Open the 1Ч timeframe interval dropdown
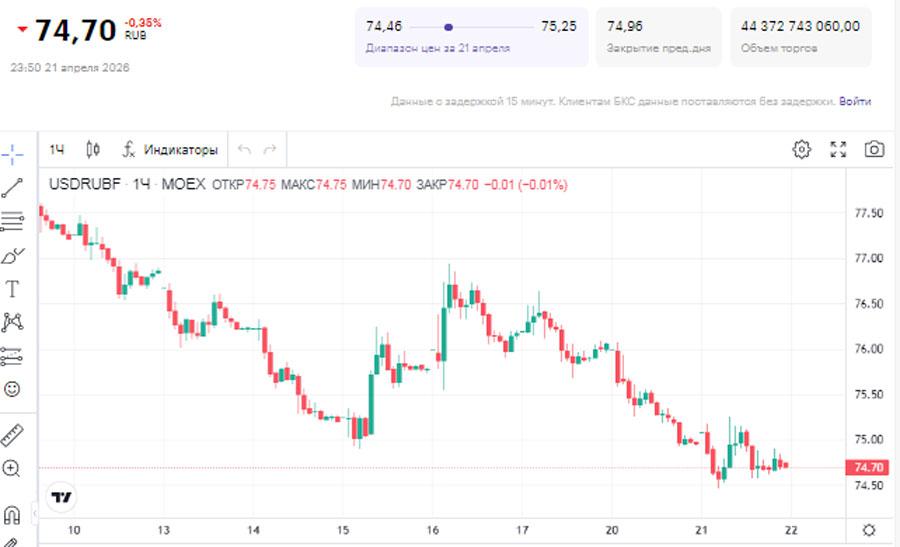900x547 pixels. coord(58,150)
